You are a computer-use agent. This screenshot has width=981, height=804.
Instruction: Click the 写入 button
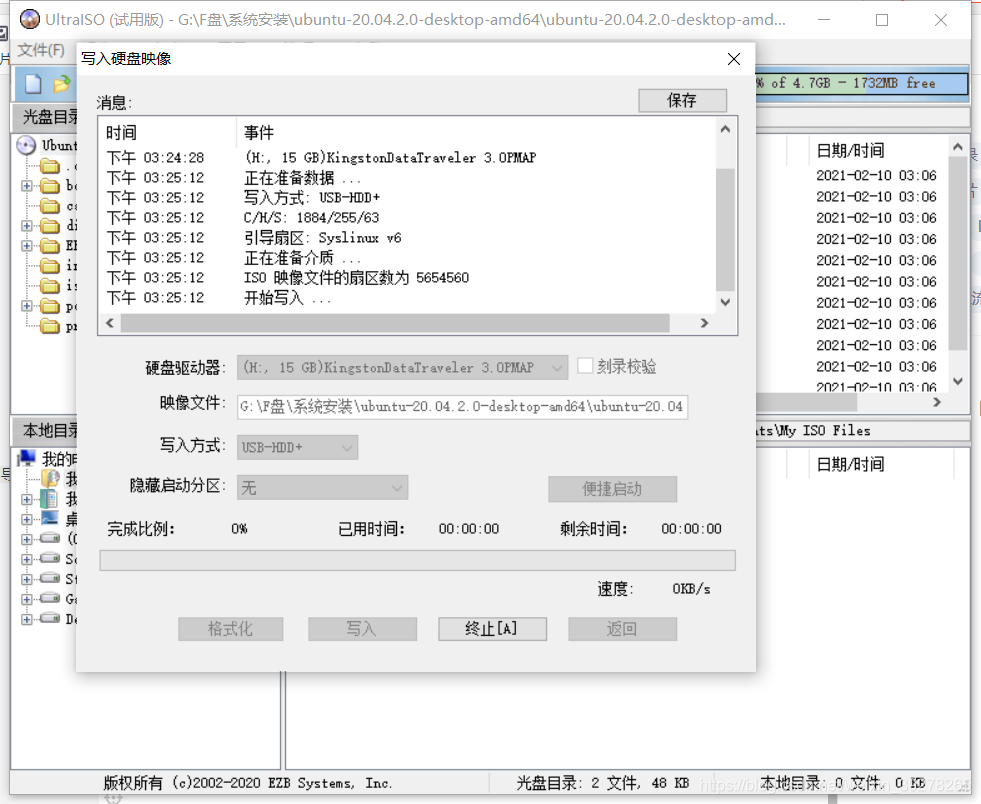pyautogui.click(x=362, y=629)
